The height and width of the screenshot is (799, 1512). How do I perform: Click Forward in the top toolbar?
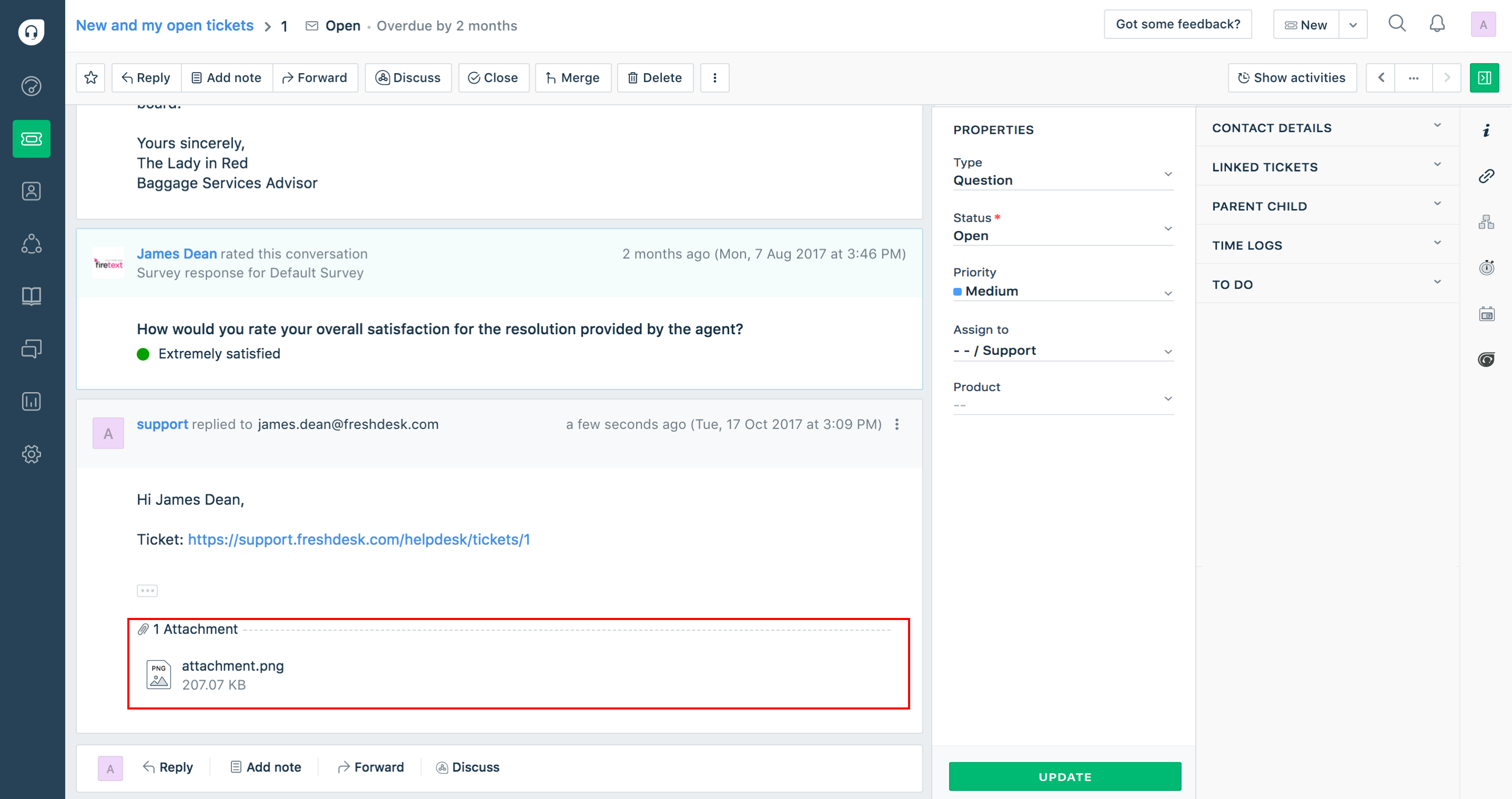[315, 77]
